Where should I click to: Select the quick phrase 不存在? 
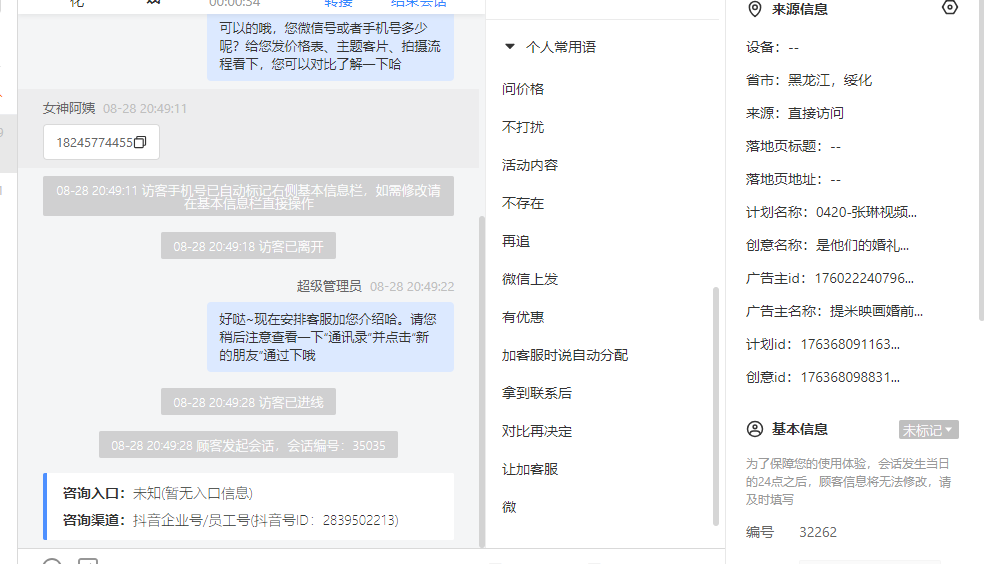click(523, 203)
